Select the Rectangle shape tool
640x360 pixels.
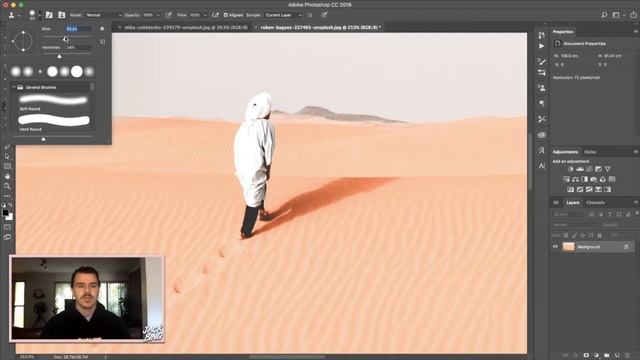point(7,167)
